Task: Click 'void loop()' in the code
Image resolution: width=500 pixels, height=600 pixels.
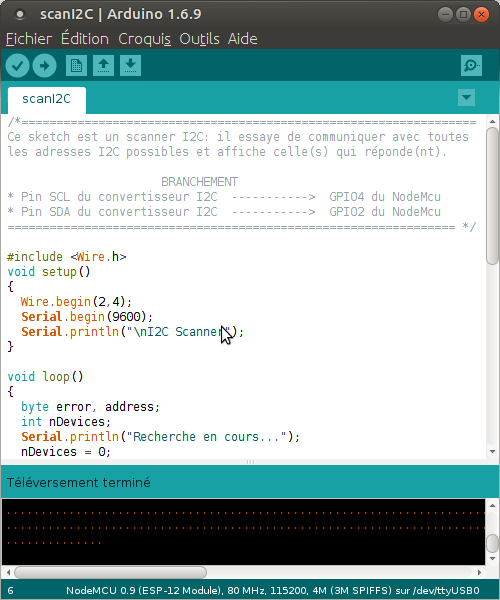Action: [x=45, y=377]
